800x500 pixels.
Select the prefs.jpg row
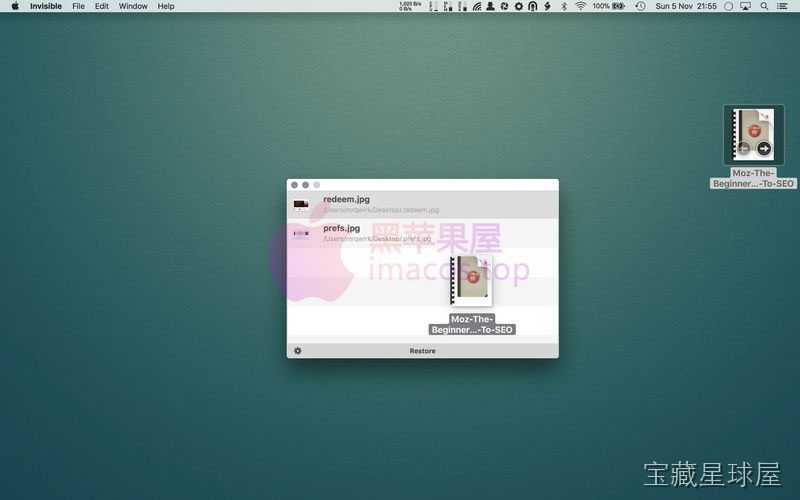click(x=422, y=234)
